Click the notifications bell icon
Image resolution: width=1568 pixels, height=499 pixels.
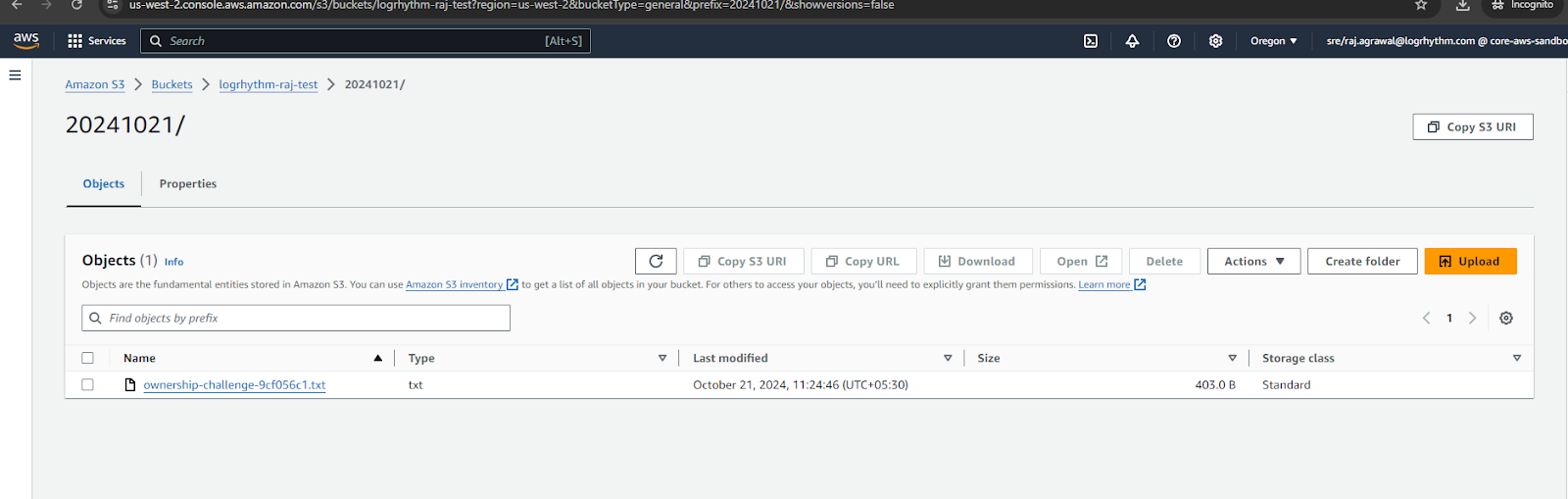(x=1132, y=41)
